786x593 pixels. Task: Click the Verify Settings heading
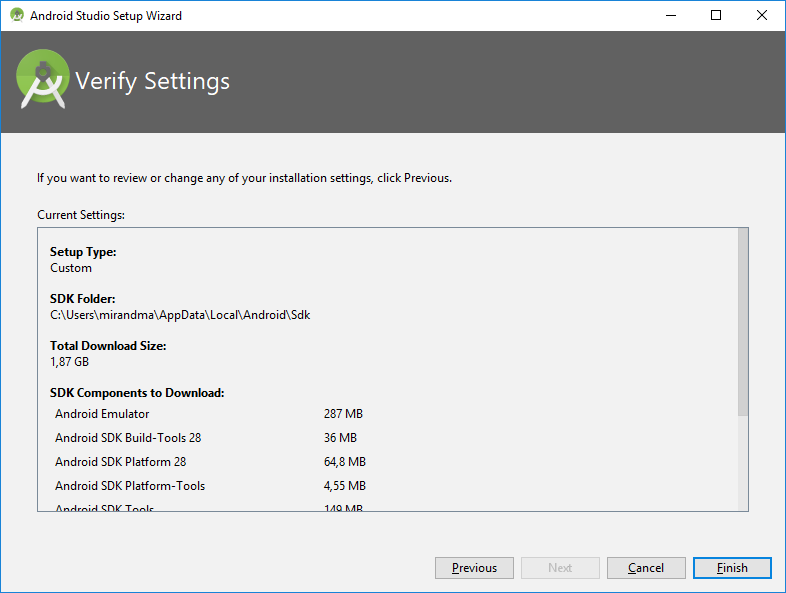tap(153, 81)
